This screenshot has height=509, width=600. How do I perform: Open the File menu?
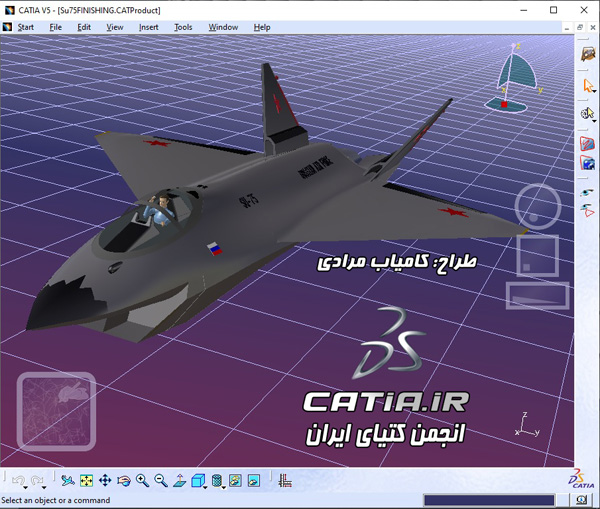pyautogui.click(x=55, y=27)
